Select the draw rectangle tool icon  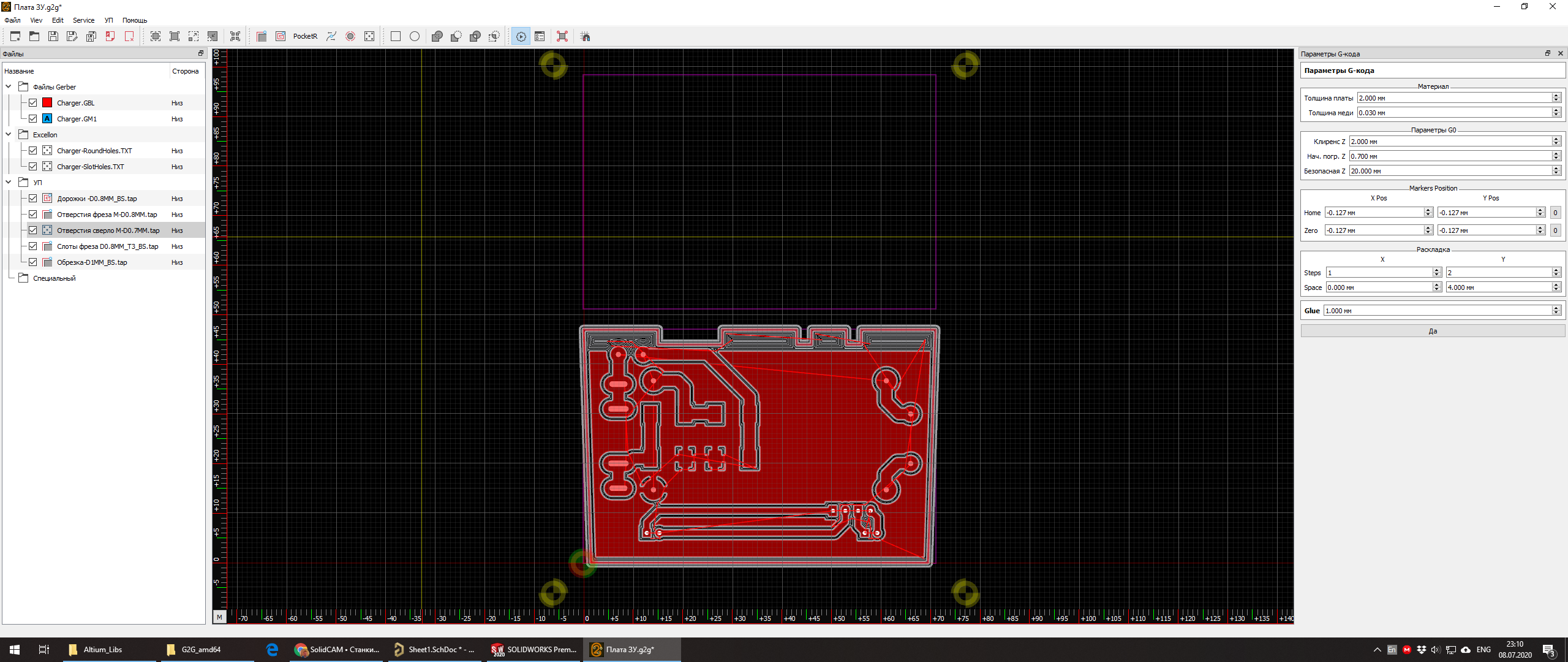point(396,37)
